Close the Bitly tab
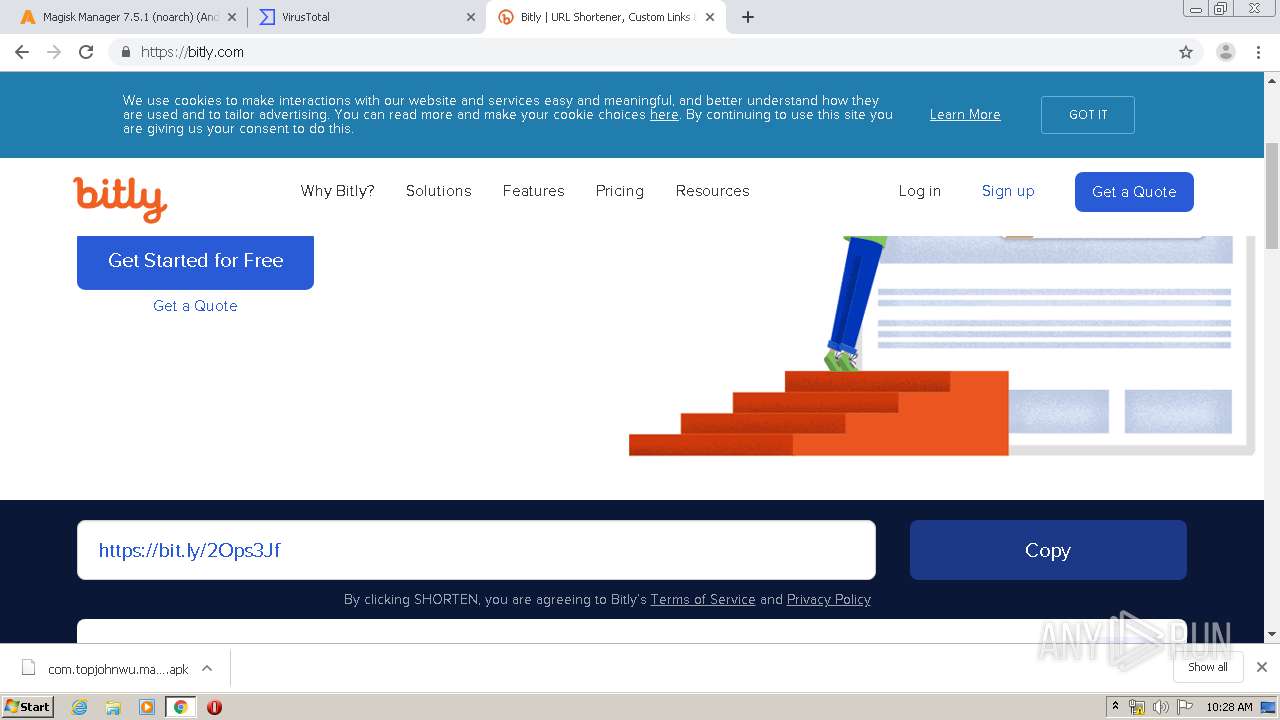 tap(710, 17)
